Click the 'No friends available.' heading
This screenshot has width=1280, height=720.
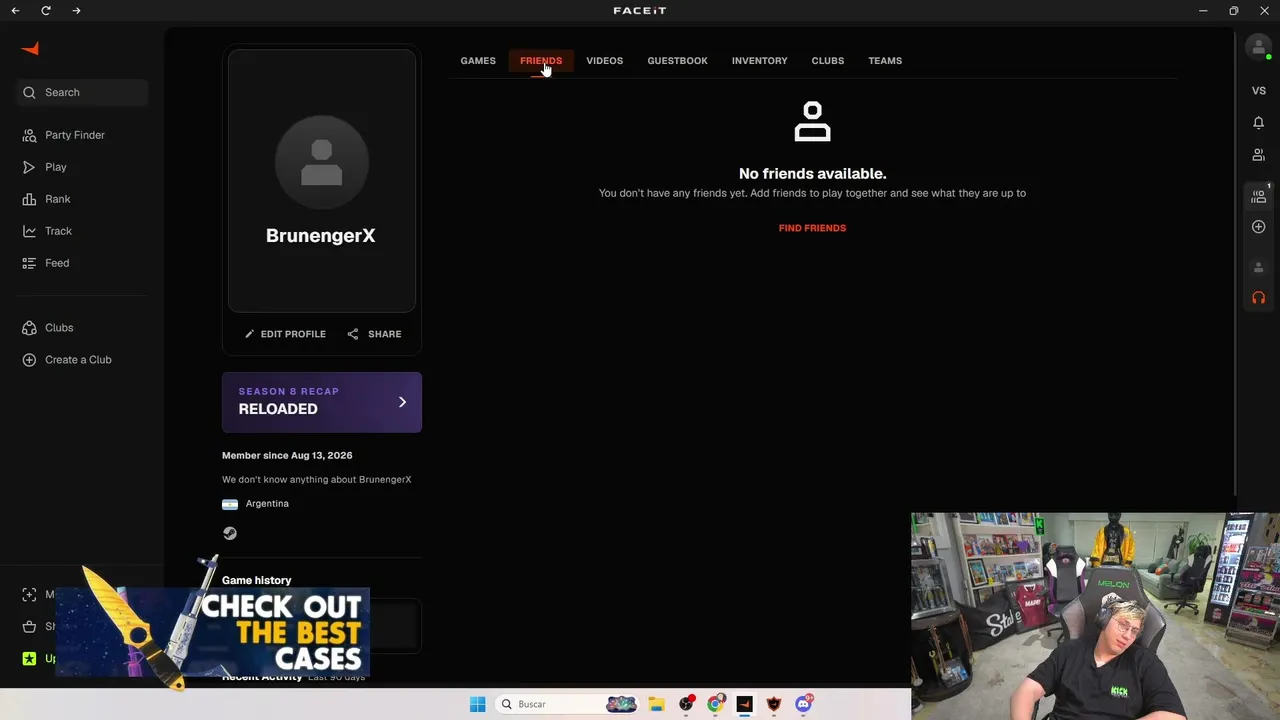tap(812, 174)
